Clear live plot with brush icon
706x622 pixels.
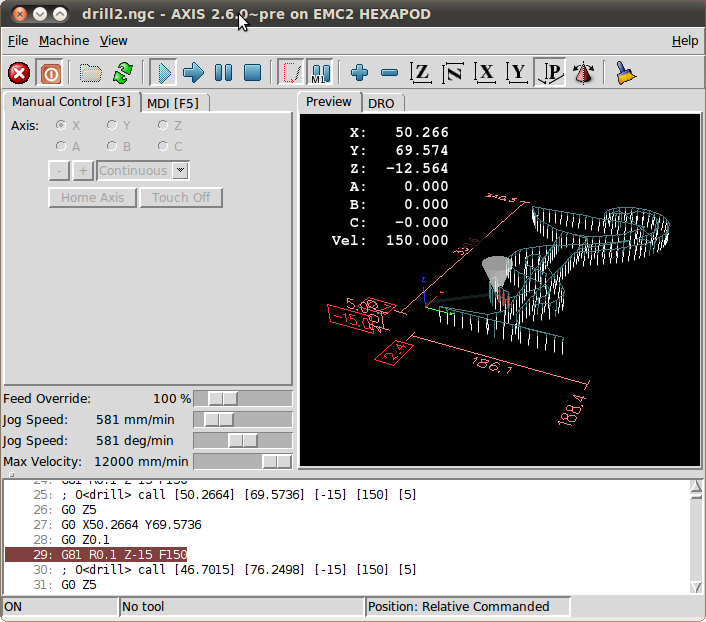tap(626, 73)
